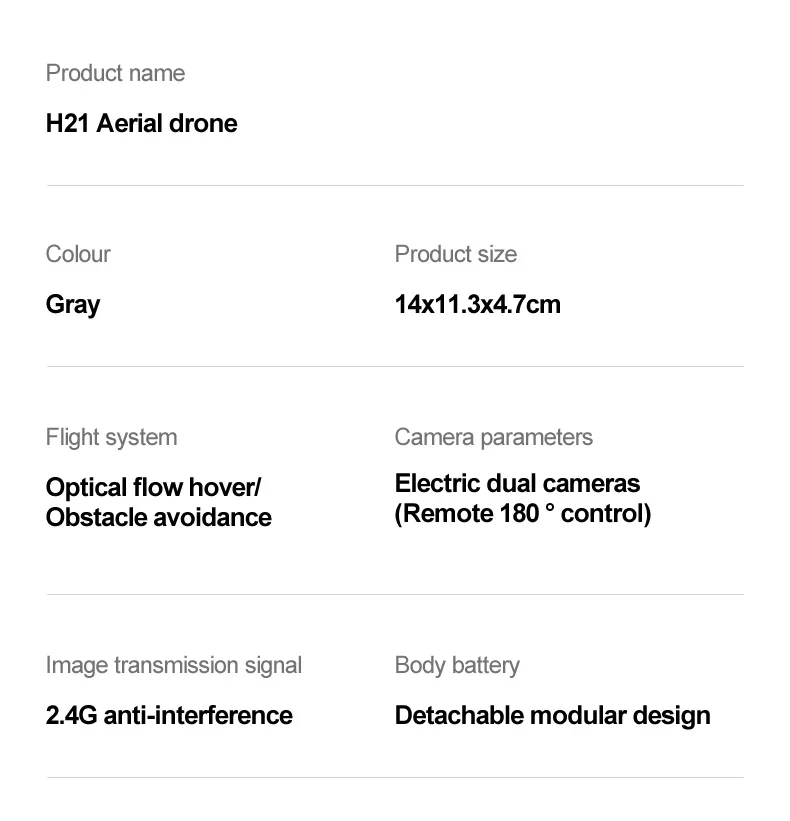Screen dimensions: 790x821
Task: Select the Electric dual cameras text
Action: coord(517,483)
